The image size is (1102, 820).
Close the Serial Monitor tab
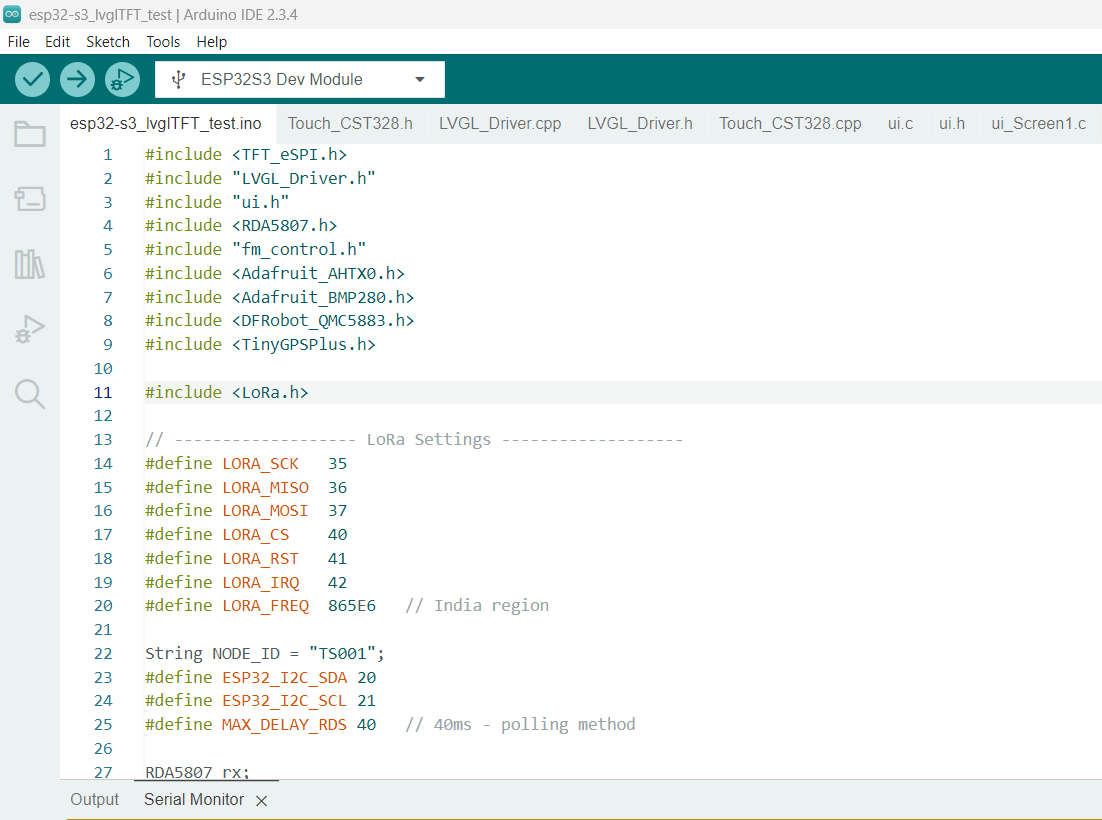pyautogui.click(x=261, y=800)
